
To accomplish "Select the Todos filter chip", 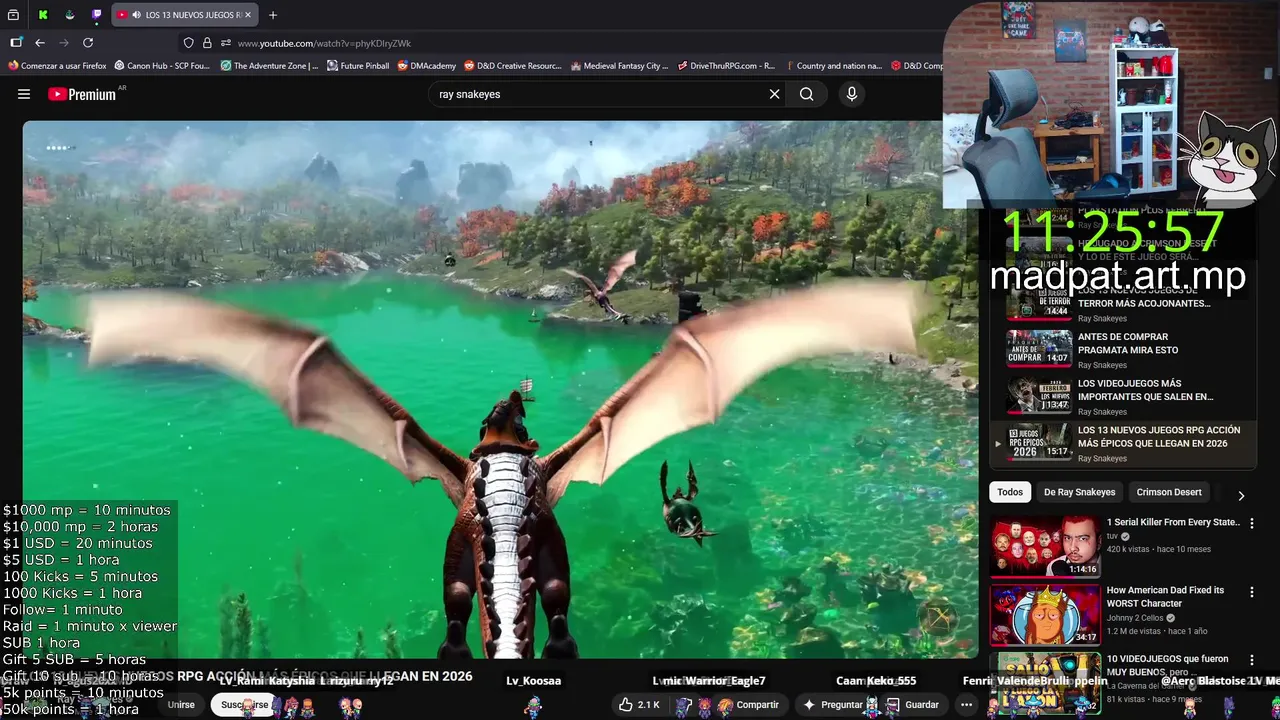I will tap(1010, 492).
